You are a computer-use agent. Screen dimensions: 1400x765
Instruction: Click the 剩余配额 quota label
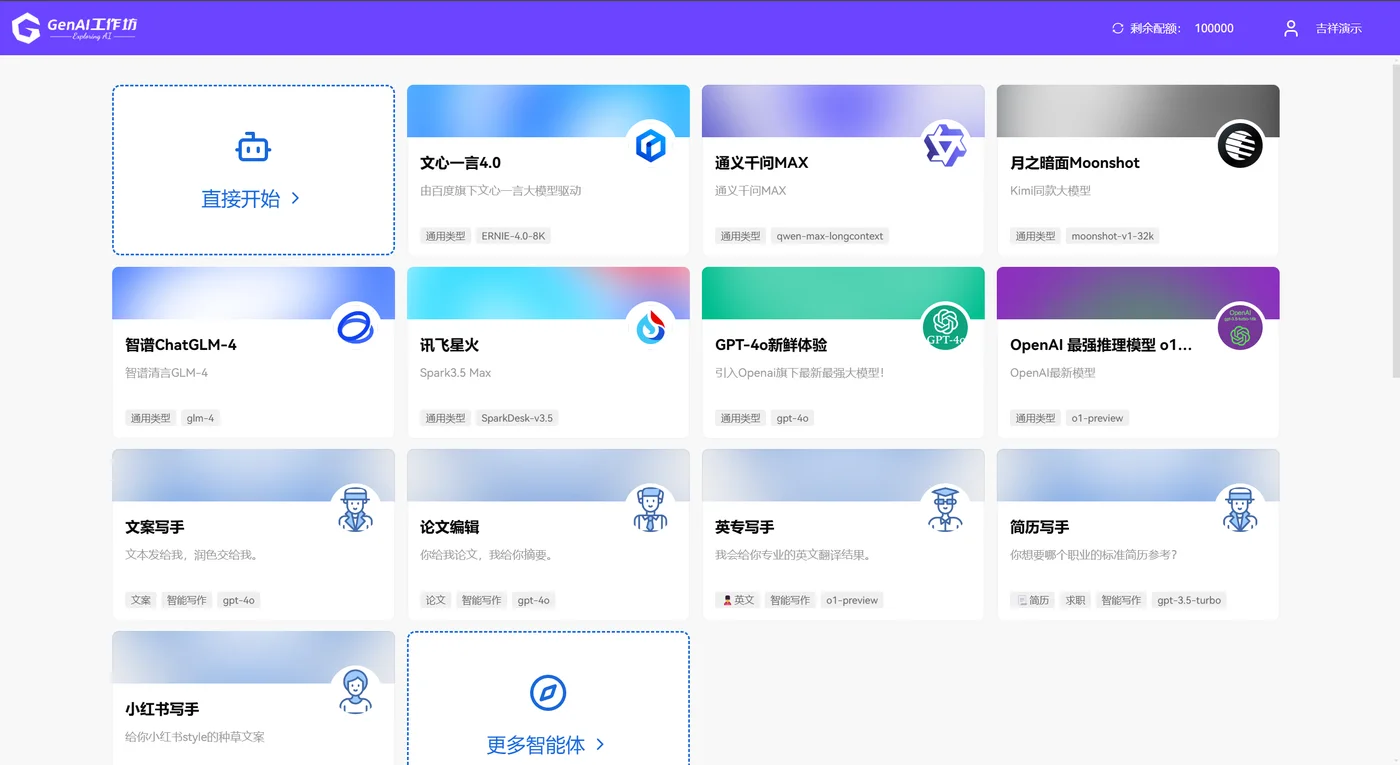point(1156,28)
